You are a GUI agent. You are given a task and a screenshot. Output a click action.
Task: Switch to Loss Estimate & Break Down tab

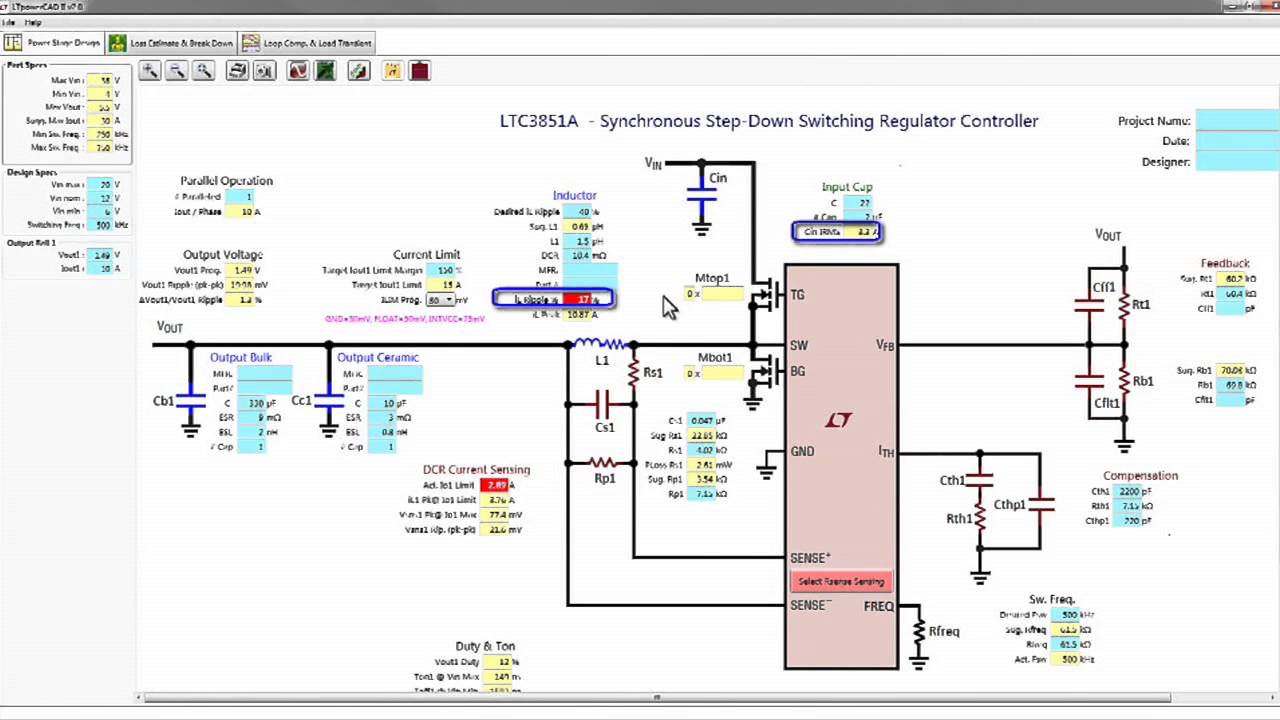point(171,43)
